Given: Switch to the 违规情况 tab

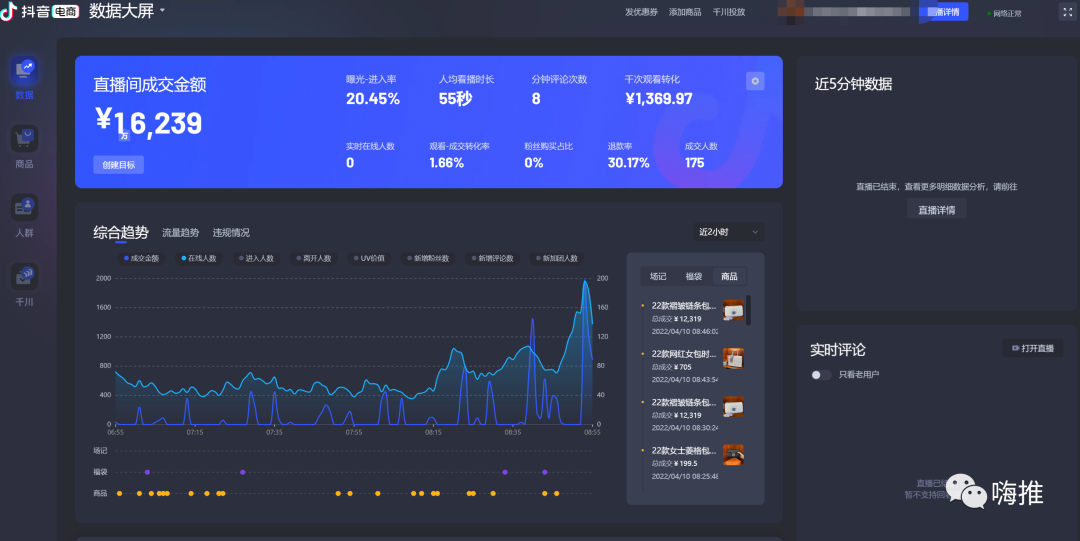Looking at the screenshot, I should click(231, 233).
